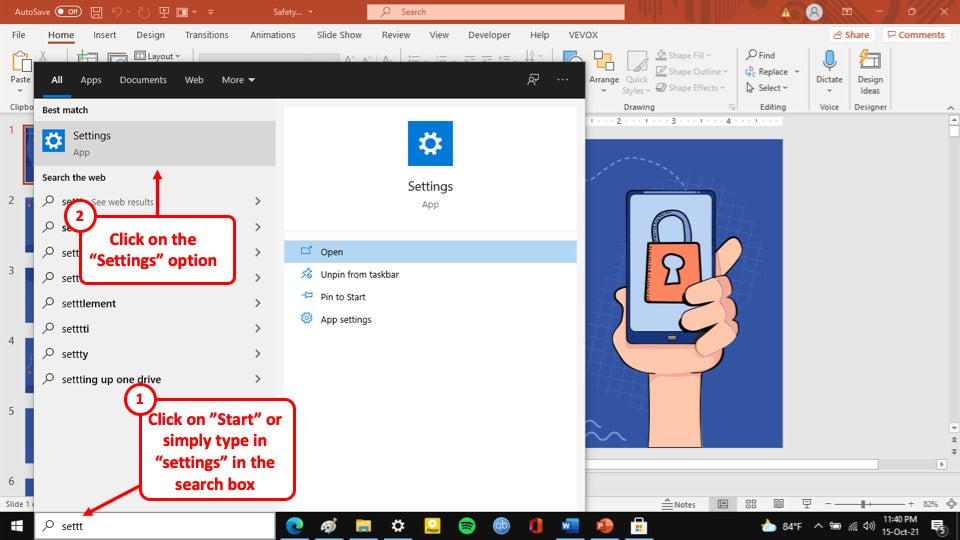Click the search feedback icon
Viewport: 960px width, 540px height.
534,80
